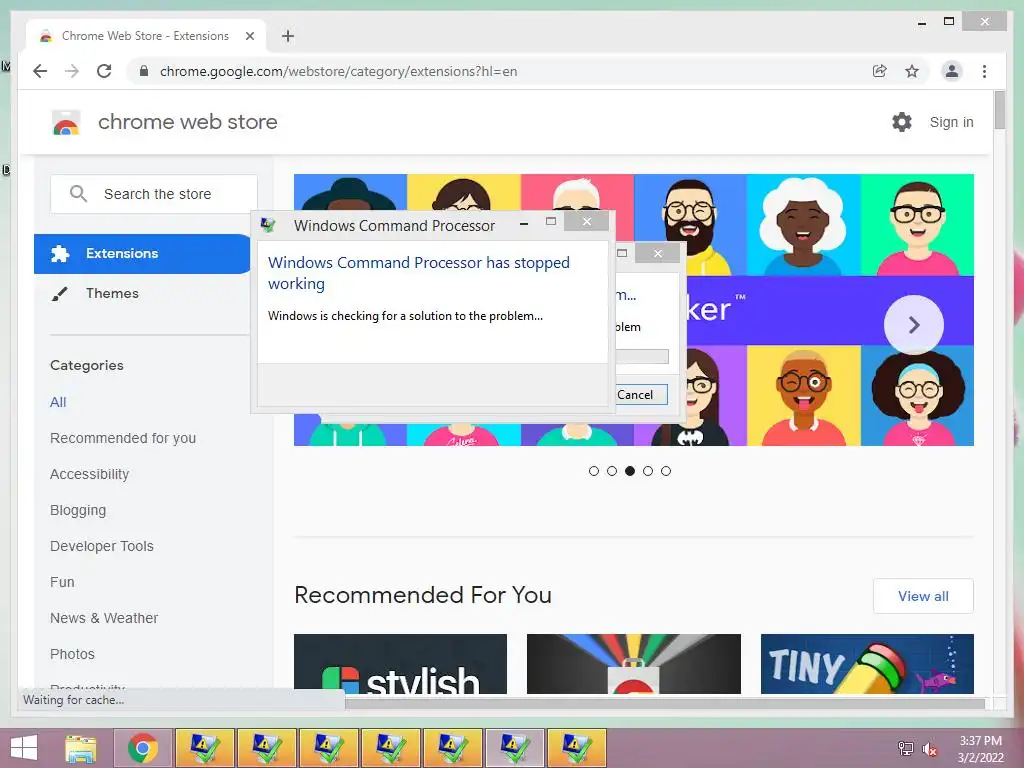The width and height of the screenshot is (1024, 768).
Task: Select the second carousel dot
Action: [612, 471]
